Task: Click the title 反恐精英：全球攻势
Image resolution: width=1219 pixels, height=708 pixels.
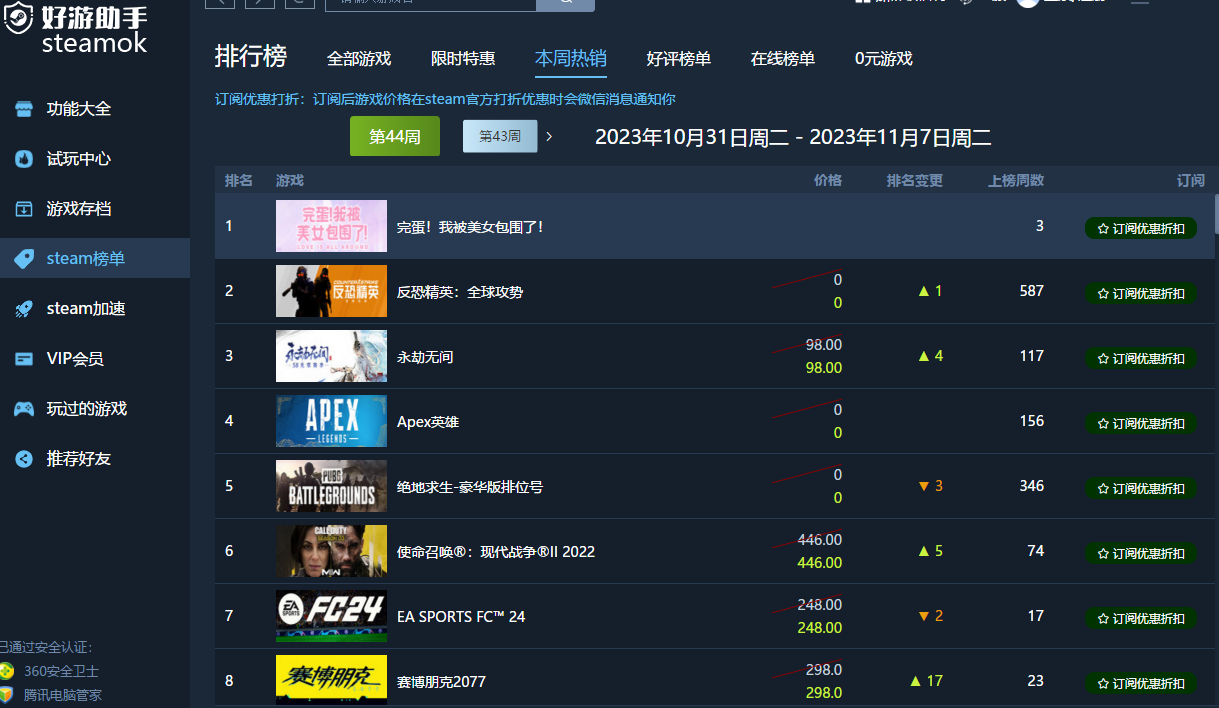Action: pyautogui.click(x=460, y=292)
